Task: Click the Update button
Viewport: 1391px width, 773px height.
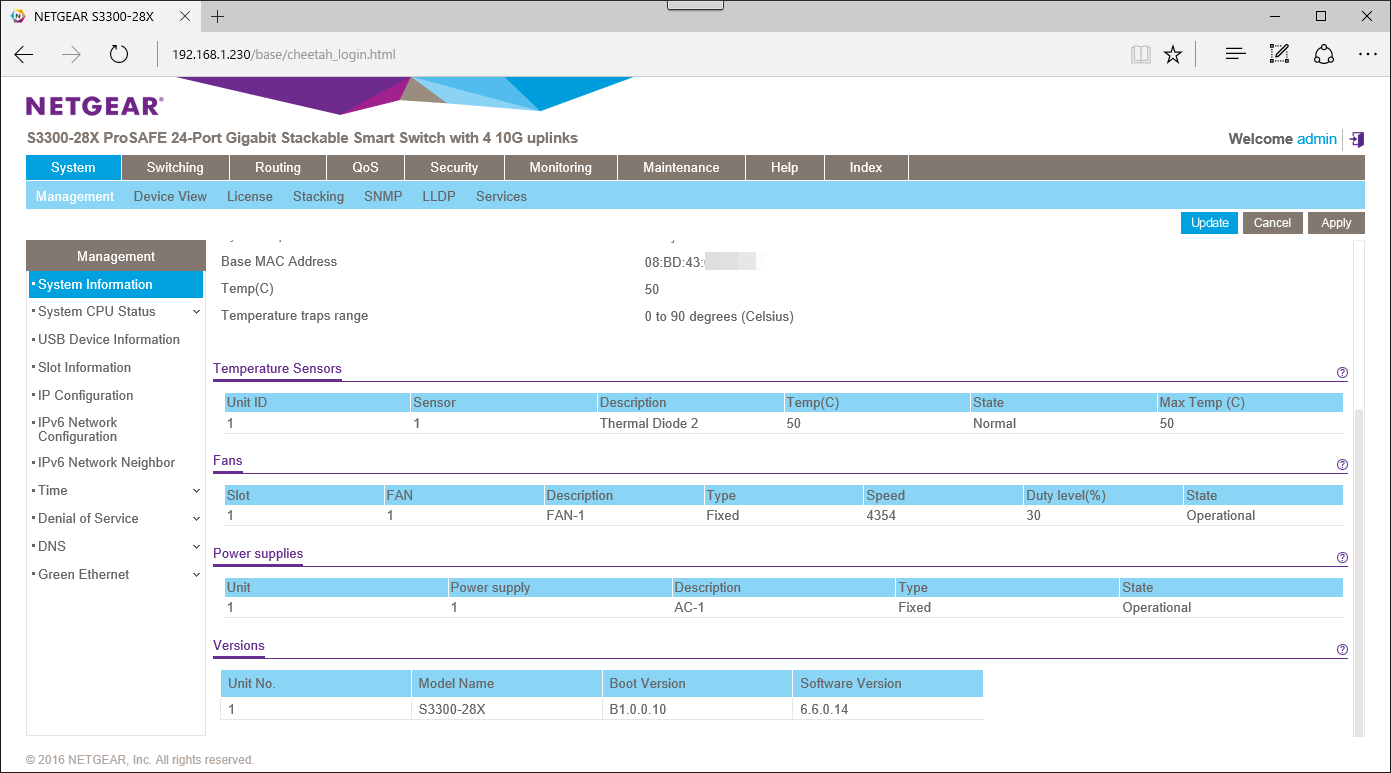Action: (x=1210, y=223)
